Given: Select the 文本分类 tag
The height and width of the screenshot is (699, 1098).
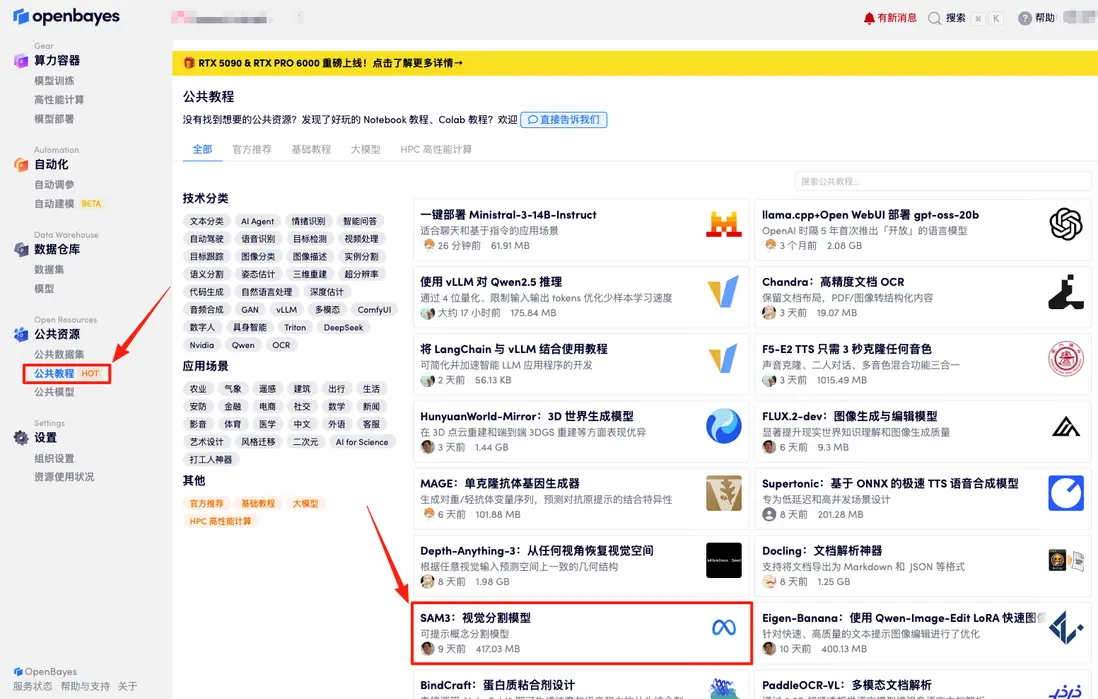Looking at the screenshot, I should [207, 221].
